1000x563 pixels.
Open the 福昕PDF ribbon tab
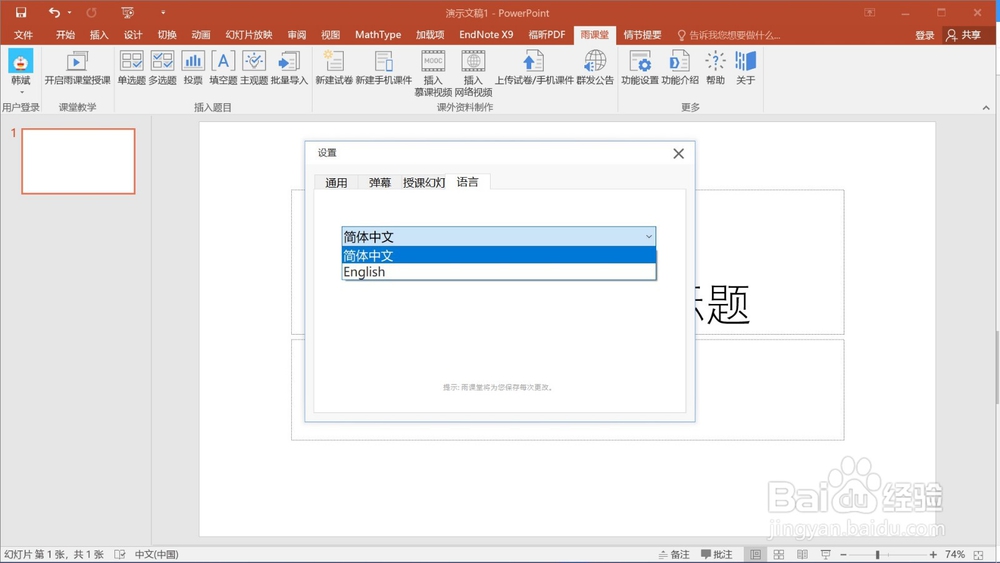[547, 34]
